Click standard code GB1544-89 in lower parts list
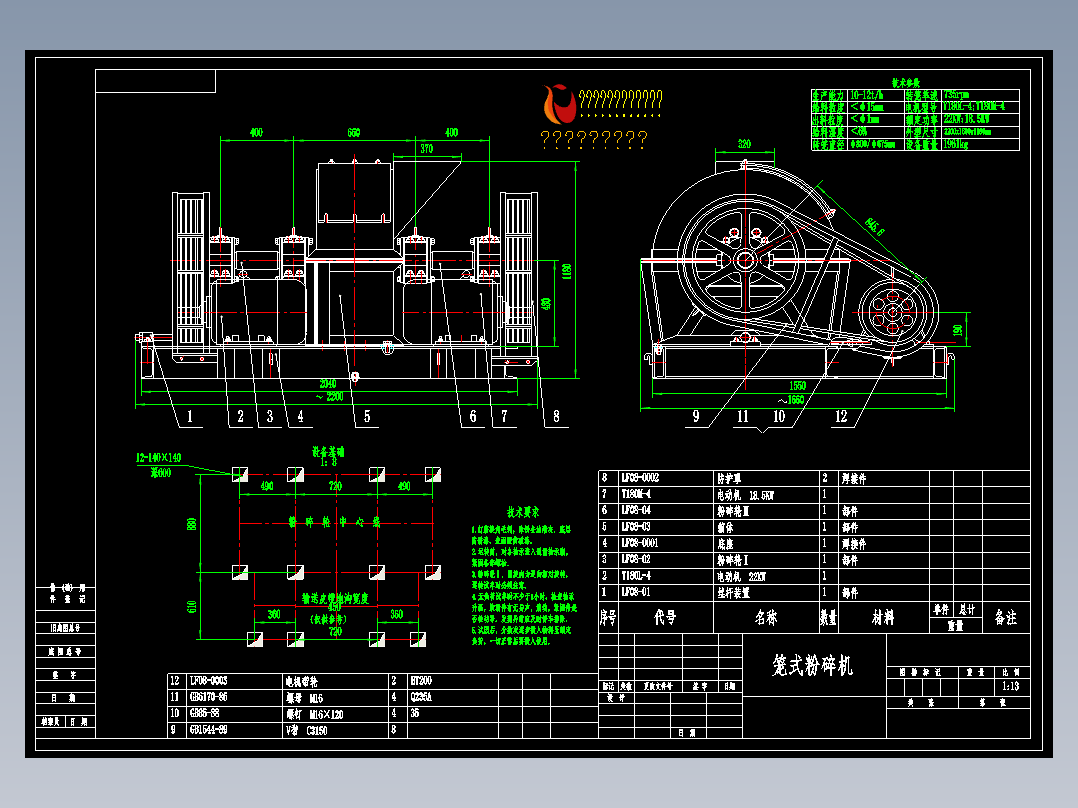This screenshot has width=1078, height=808. pyautogui.click(x=208, y=730)
